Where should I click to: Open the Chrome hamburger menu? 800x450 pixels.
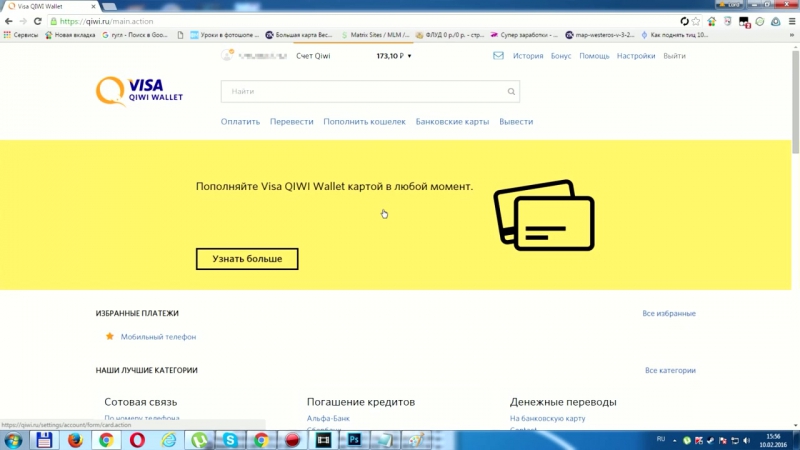tap(792, 21)
